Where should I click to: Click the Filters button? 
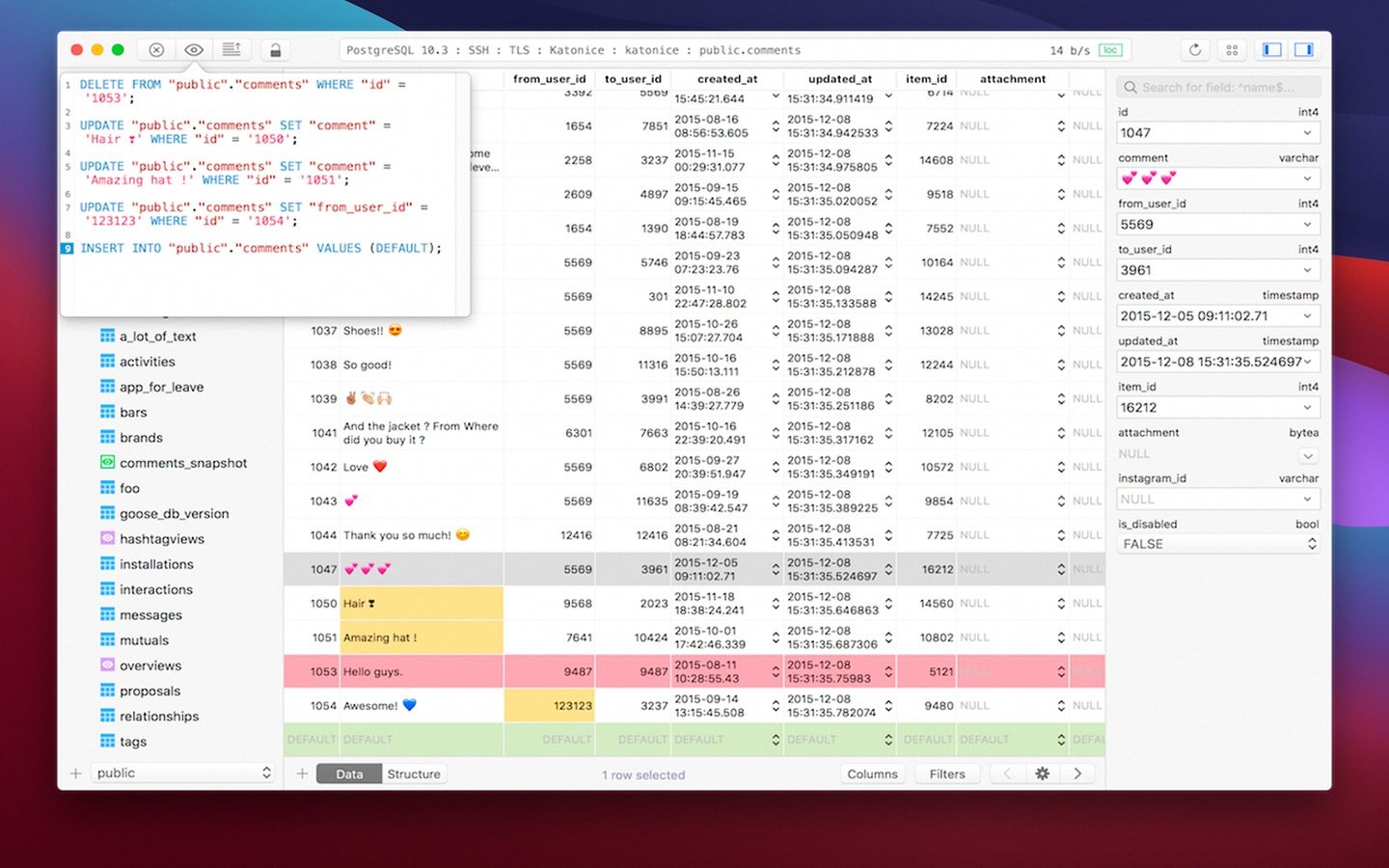[946, 773]
